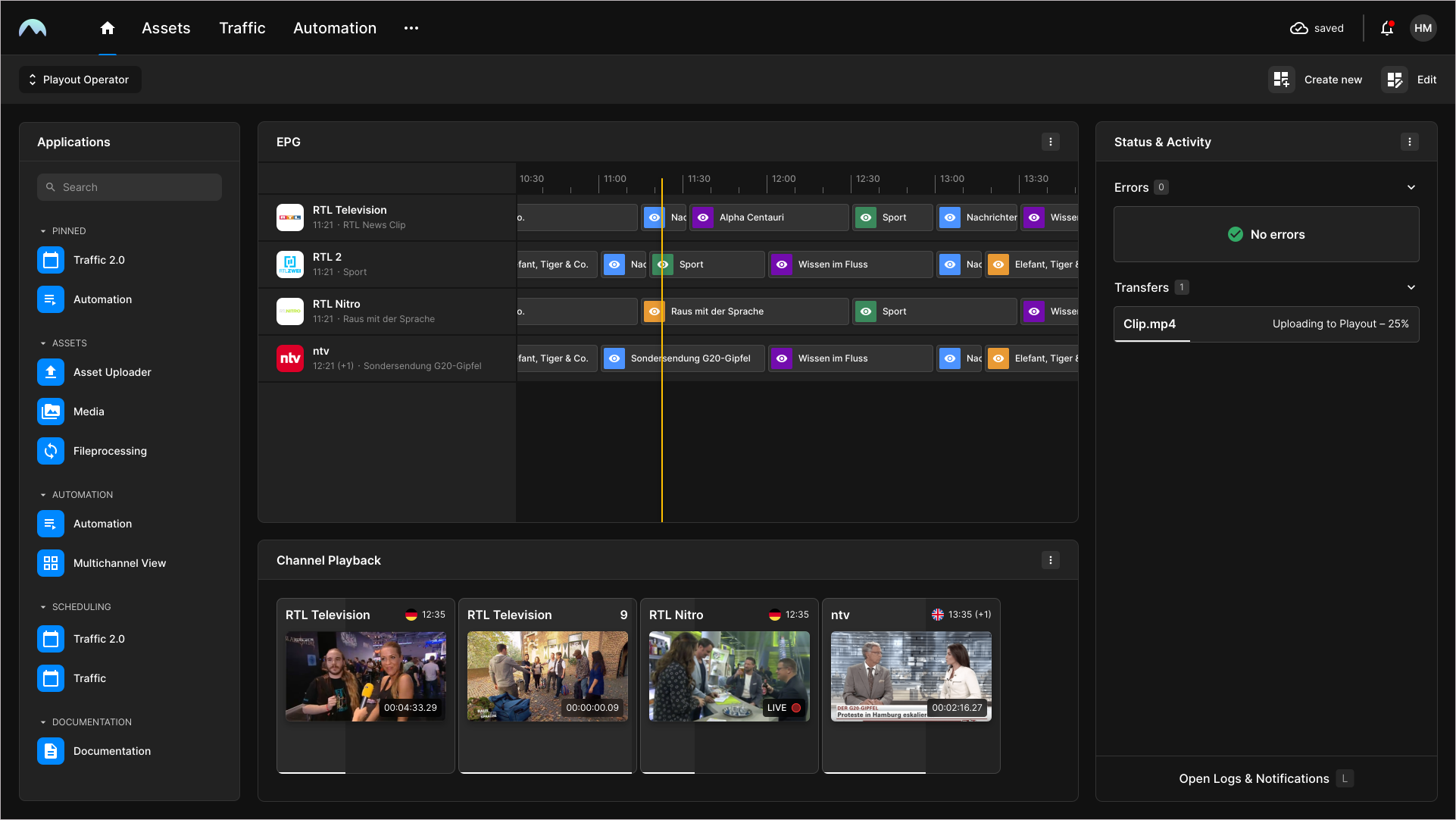
Task: Click the Media icon in Assets section
Action: [x=51, y=411]
